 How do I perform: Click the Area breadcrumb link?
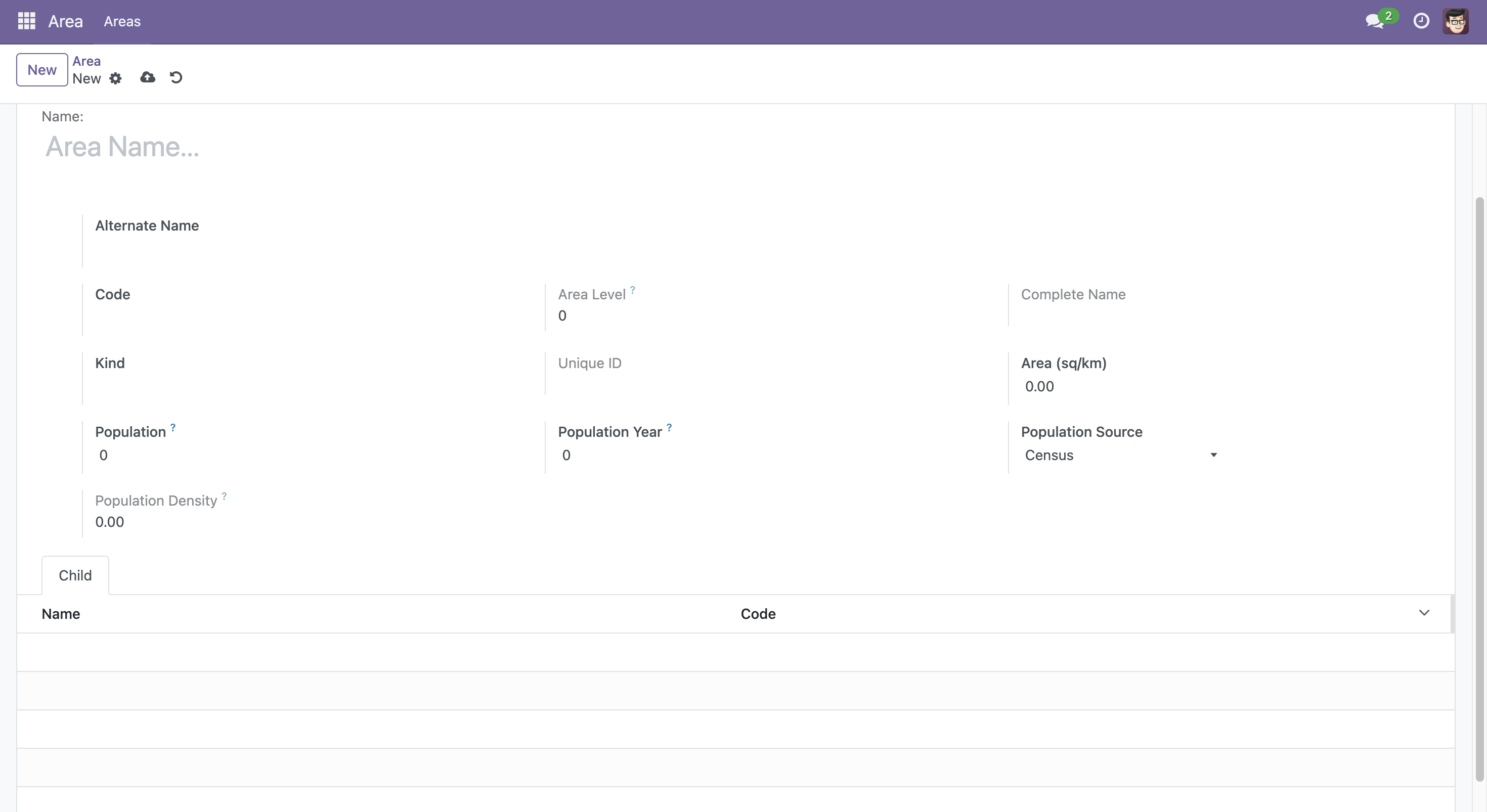86,61
